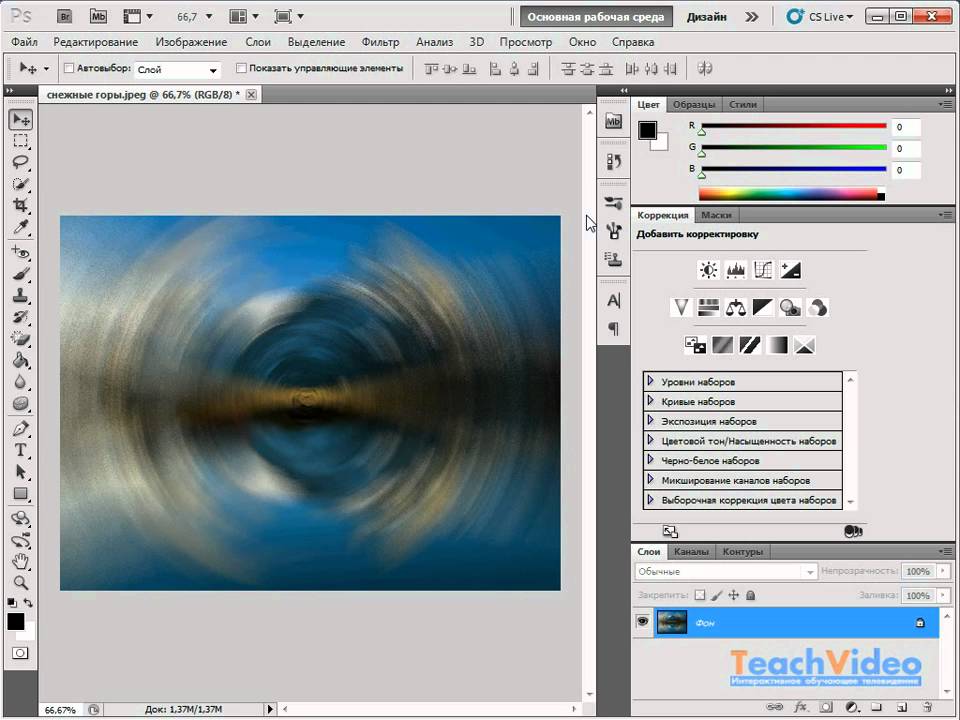
Task: Switch to the Маски tab
Action: [x=716, y=216]
